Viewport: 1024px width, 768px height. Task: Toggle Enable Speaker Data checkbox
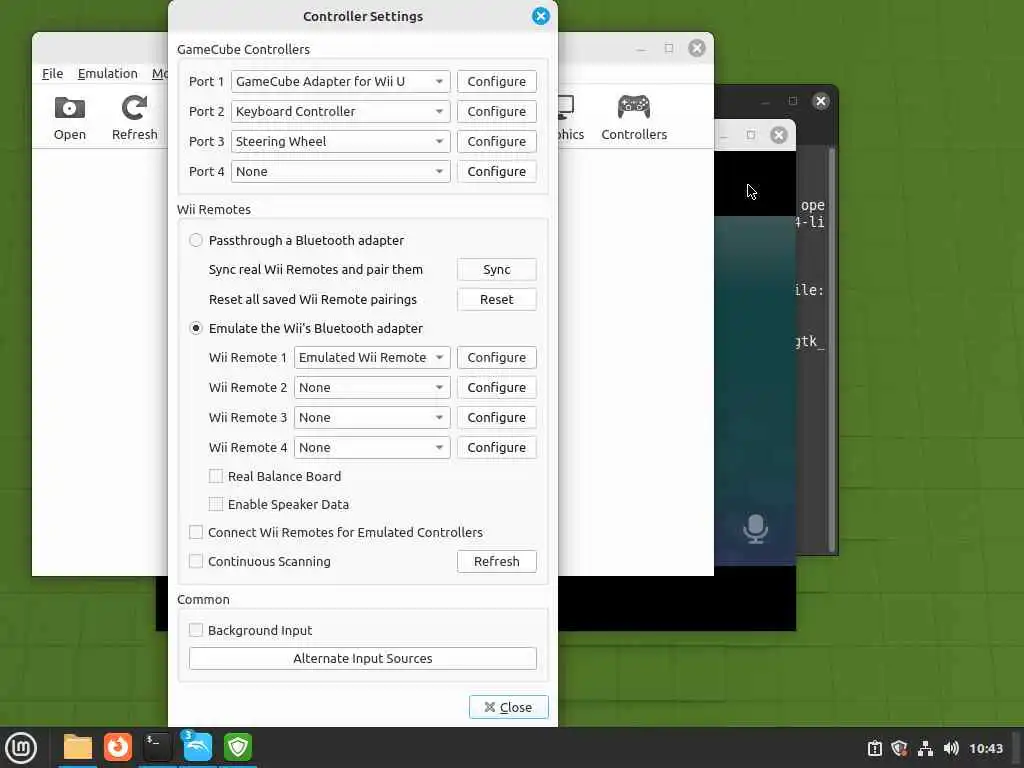(x=216, y=504)
